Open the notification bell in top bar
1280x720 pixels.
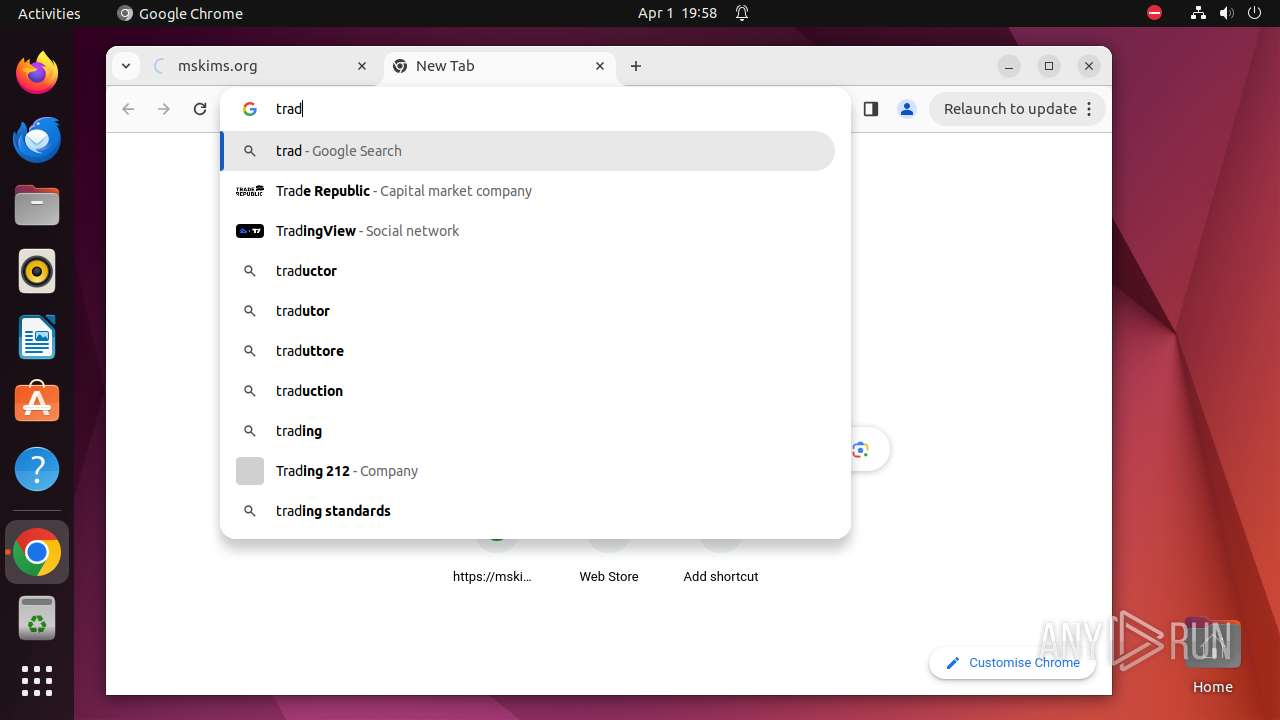coord(742,13)
